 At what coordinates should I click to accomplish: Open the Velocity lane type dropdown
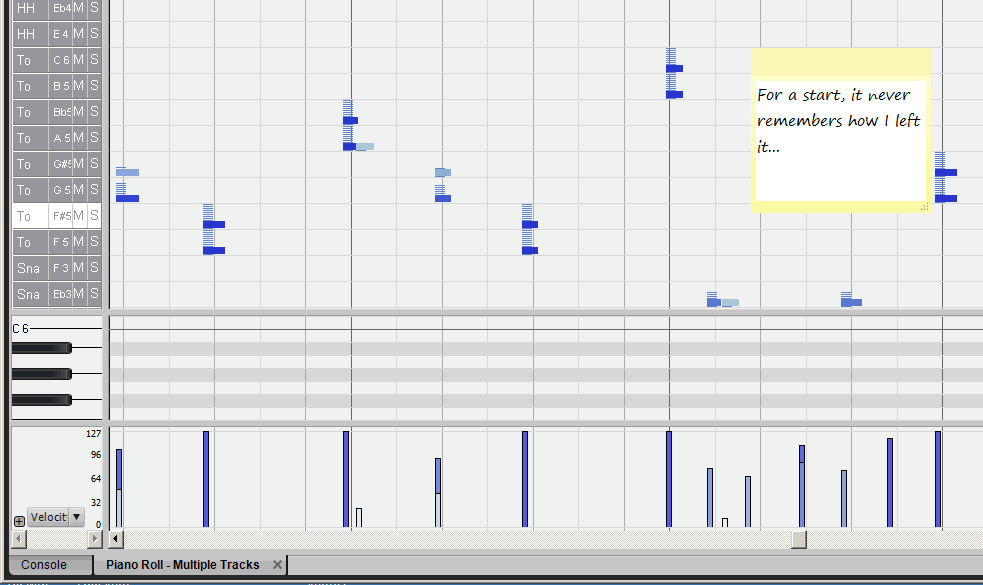pyautogui.click(x=77, y=517)
